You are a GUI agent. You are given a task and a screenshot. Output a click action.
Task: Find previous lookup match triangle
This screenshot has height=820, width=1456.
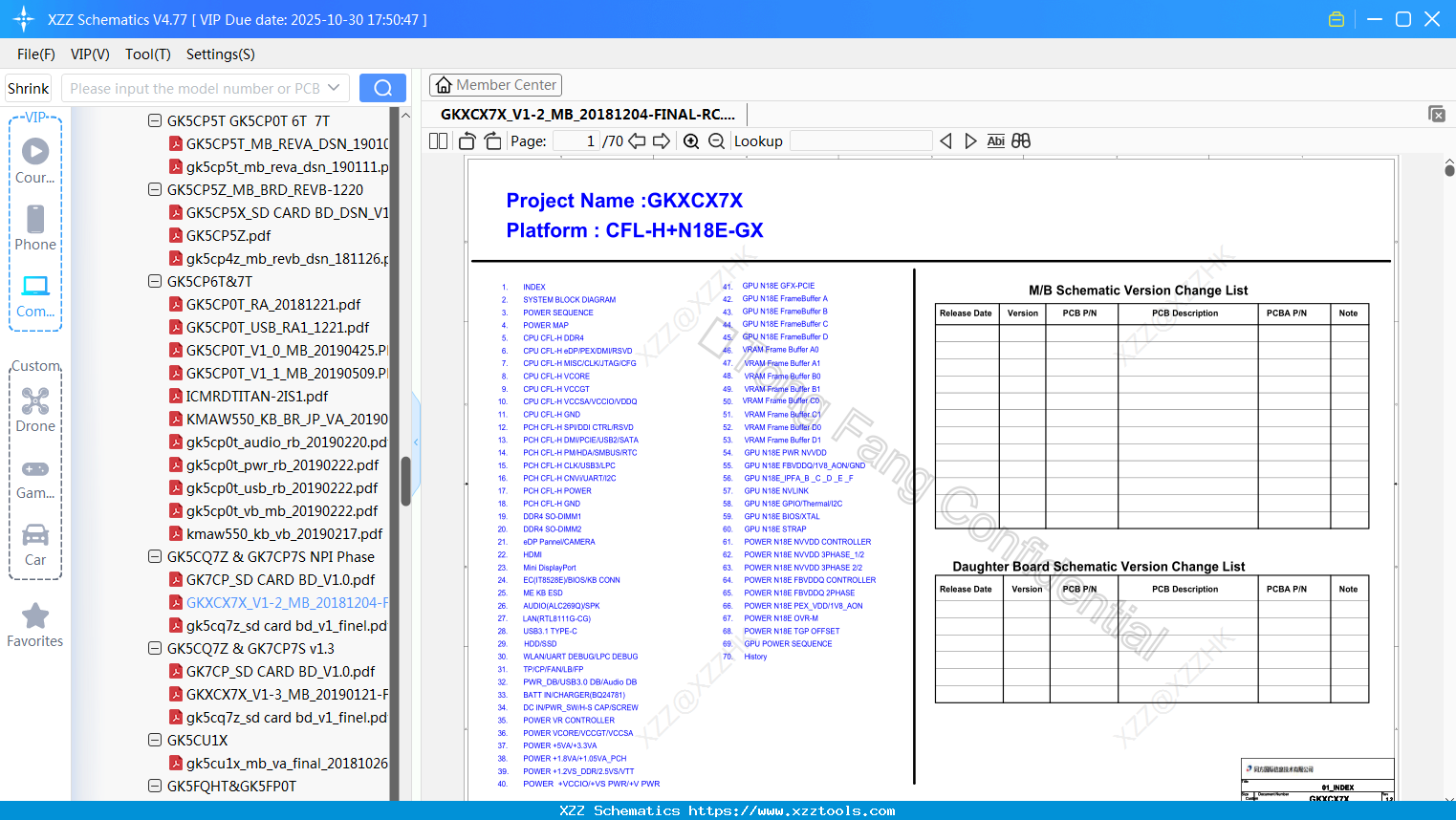(945, 140)
